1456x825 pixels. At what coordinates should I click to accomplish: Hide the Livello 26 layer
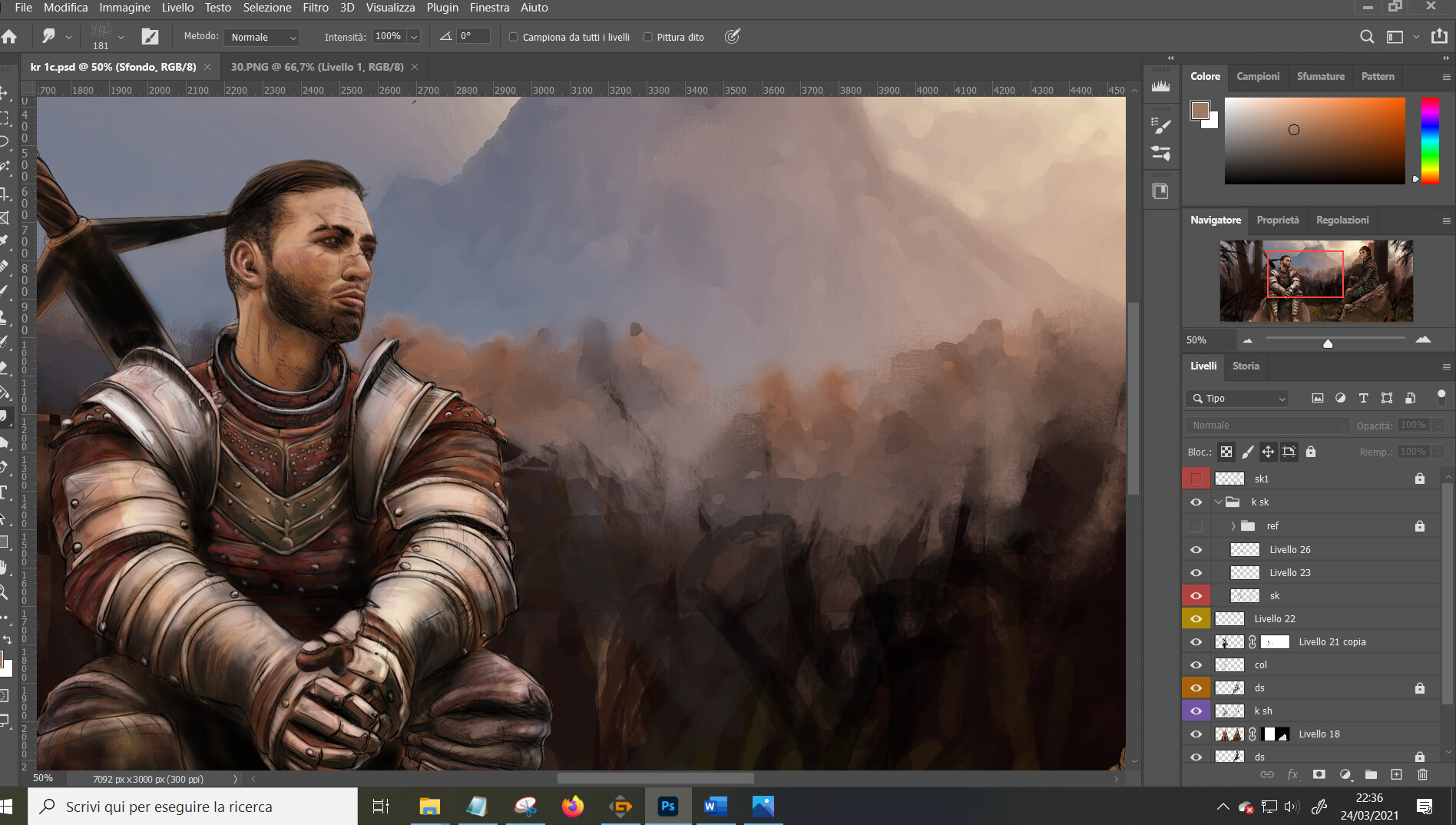1196,549
